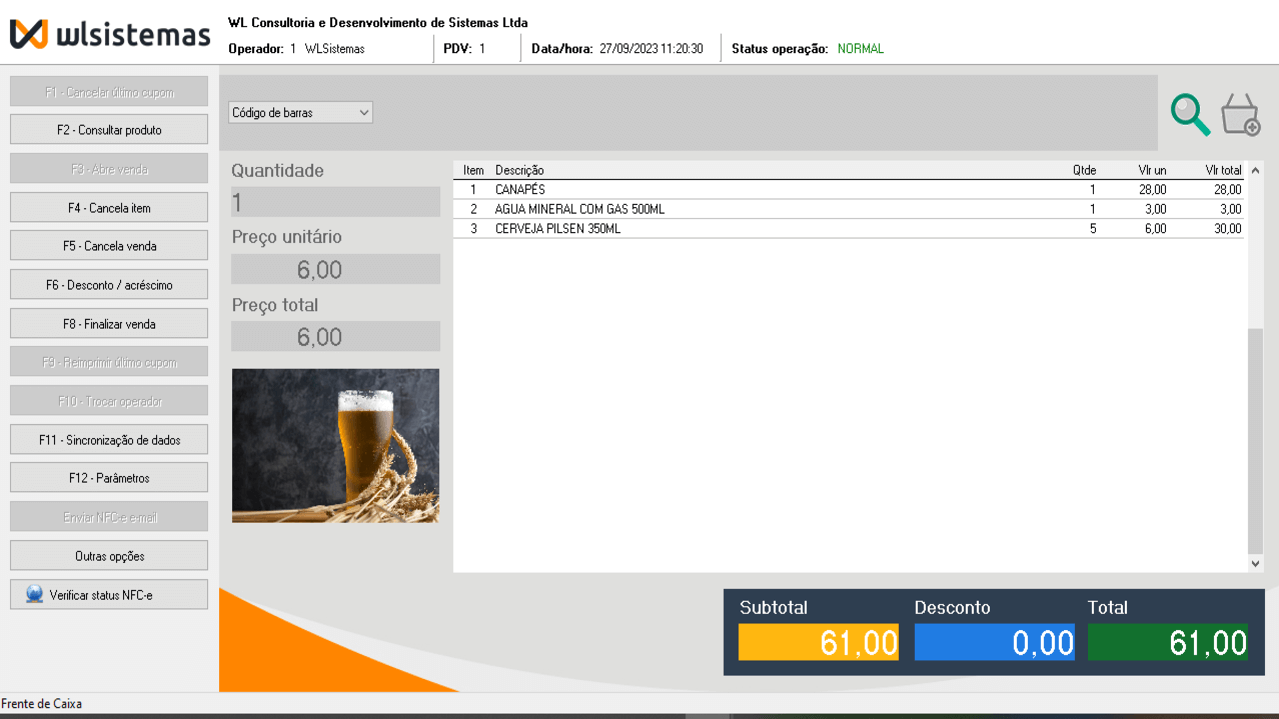Open Outras opções menu
Image resolution: width=1279 pixels, height=719 pixels.
(109, 556)
